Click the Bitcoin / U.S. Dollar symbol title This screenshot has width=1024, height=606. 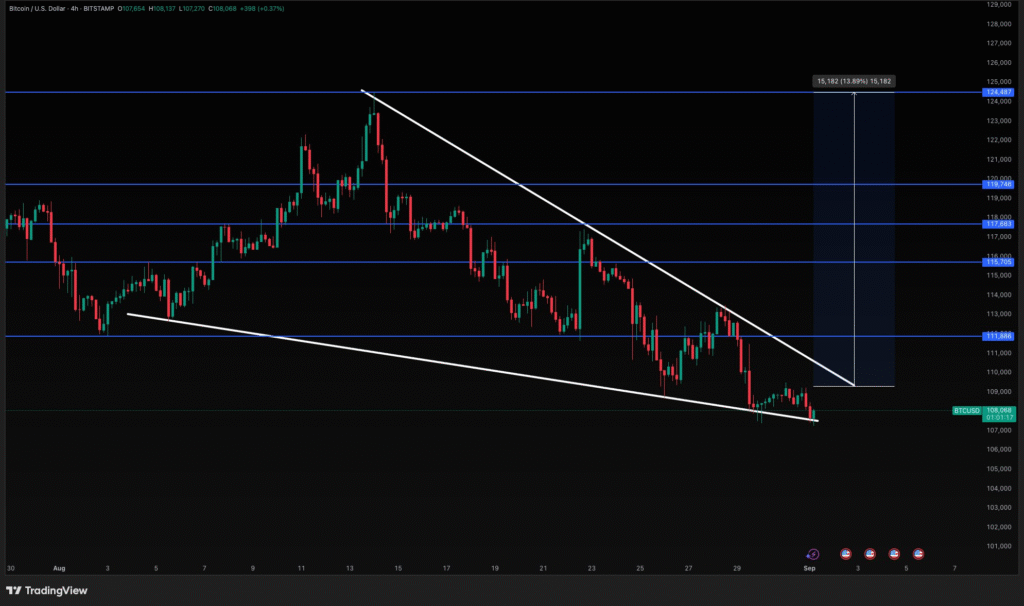37,8
